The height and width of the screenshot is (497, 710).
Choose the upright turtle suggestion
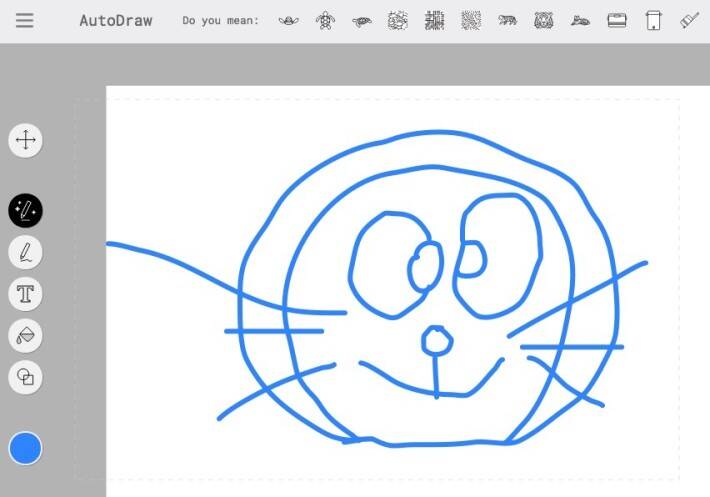point(325,20)
